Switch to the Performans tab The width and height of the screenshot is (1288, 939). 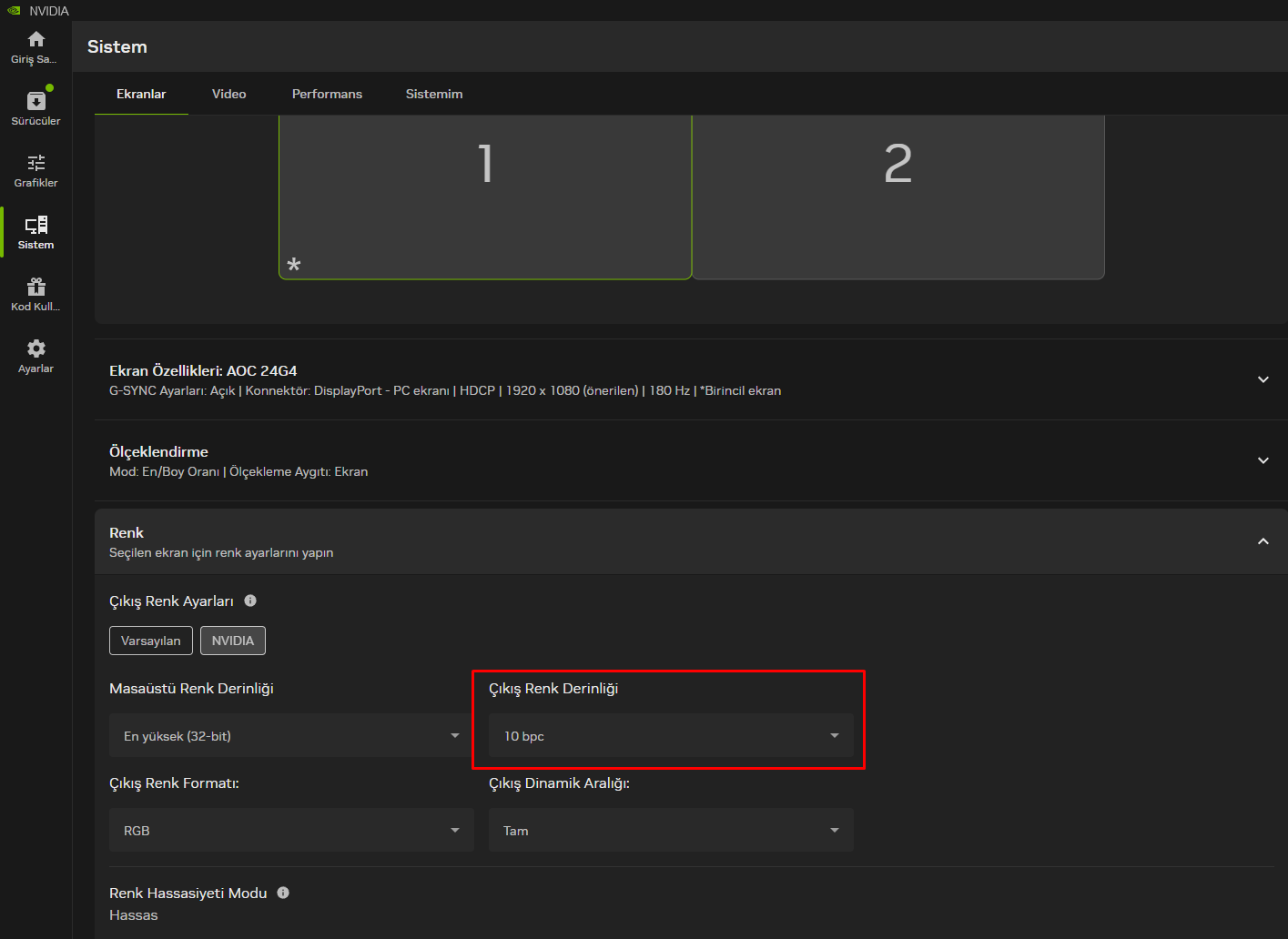pyautogui.click(x=327, y=94)
